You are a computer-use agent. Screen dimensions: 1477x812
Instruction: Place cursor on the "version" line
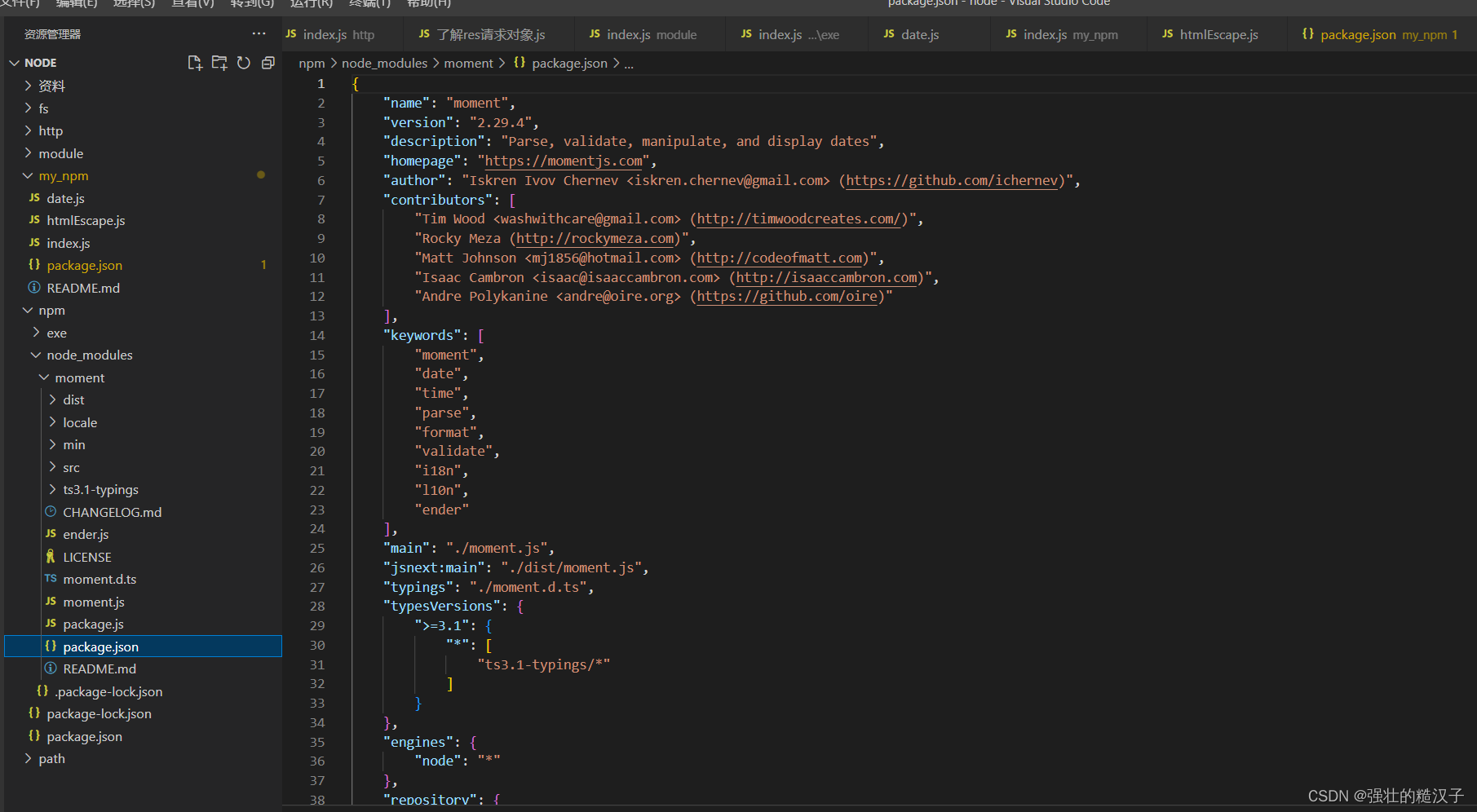[x=462, y=123]
